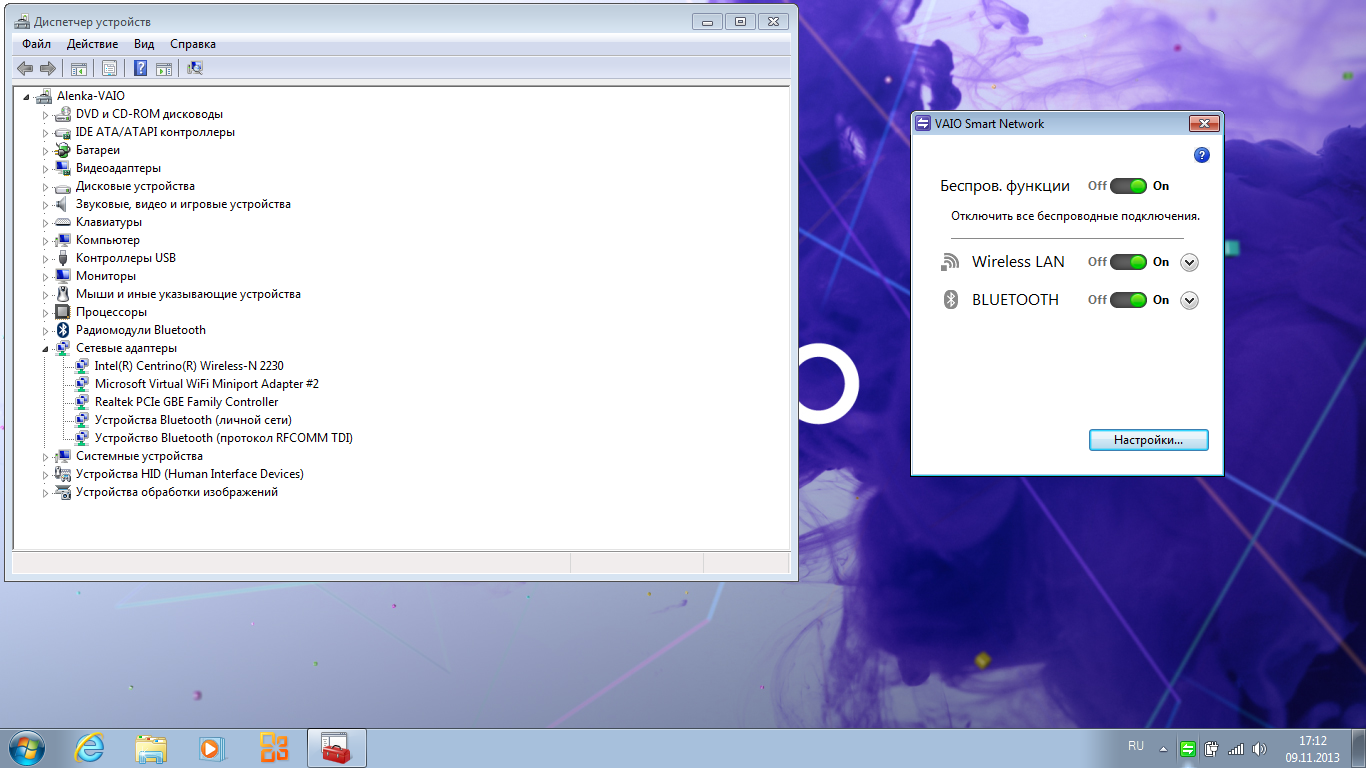
Task: Click the green VAIO Smart Network tray icon
Action: 1187,748
